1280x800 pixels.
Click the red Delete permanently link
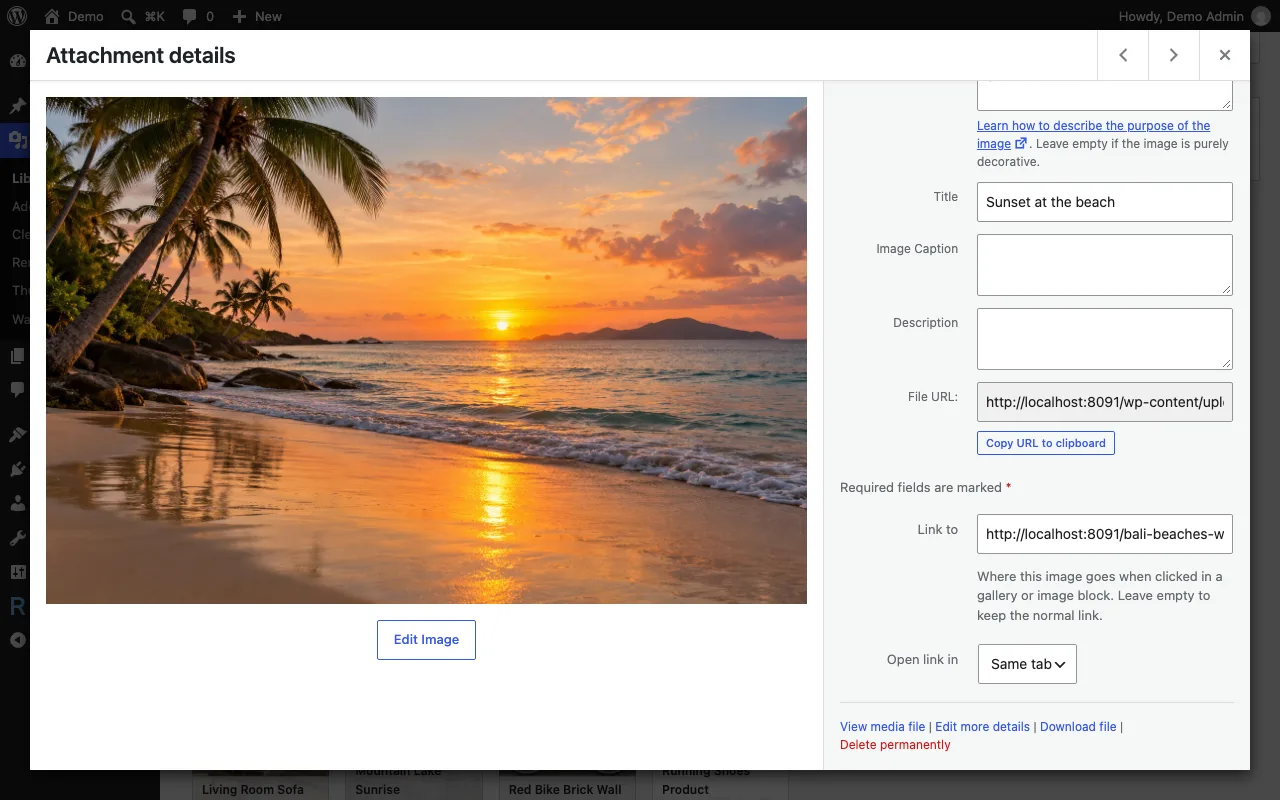(x=895, y=745)
